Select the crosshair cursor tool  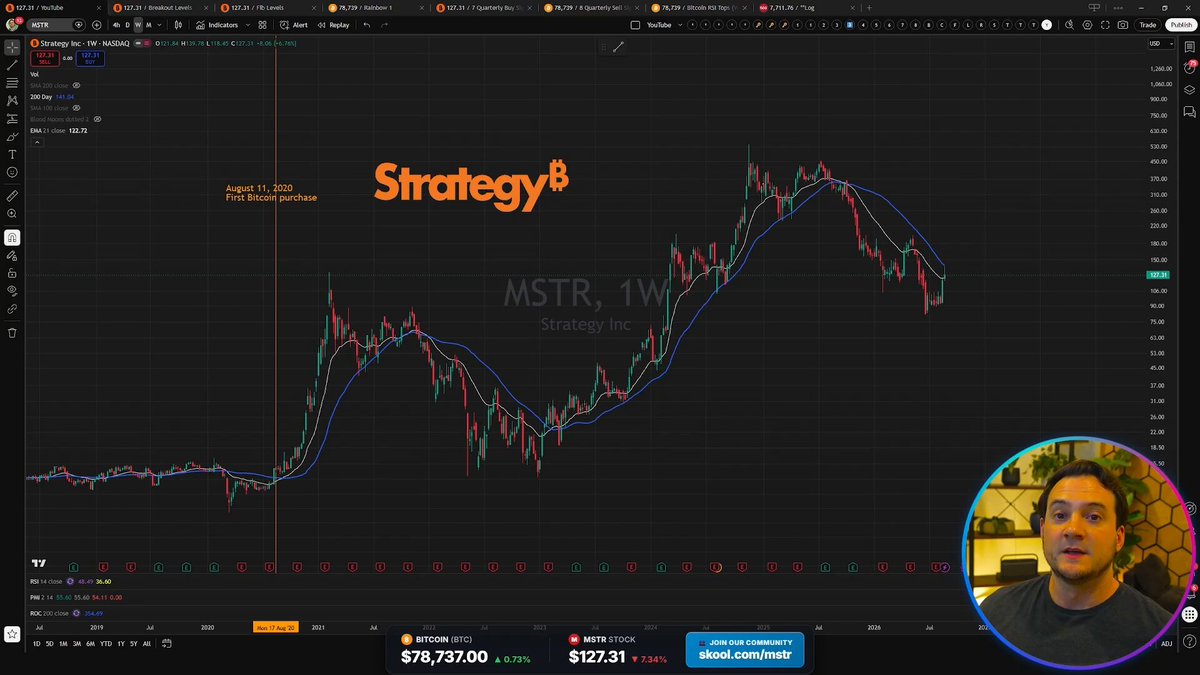[x=12, y=46]
